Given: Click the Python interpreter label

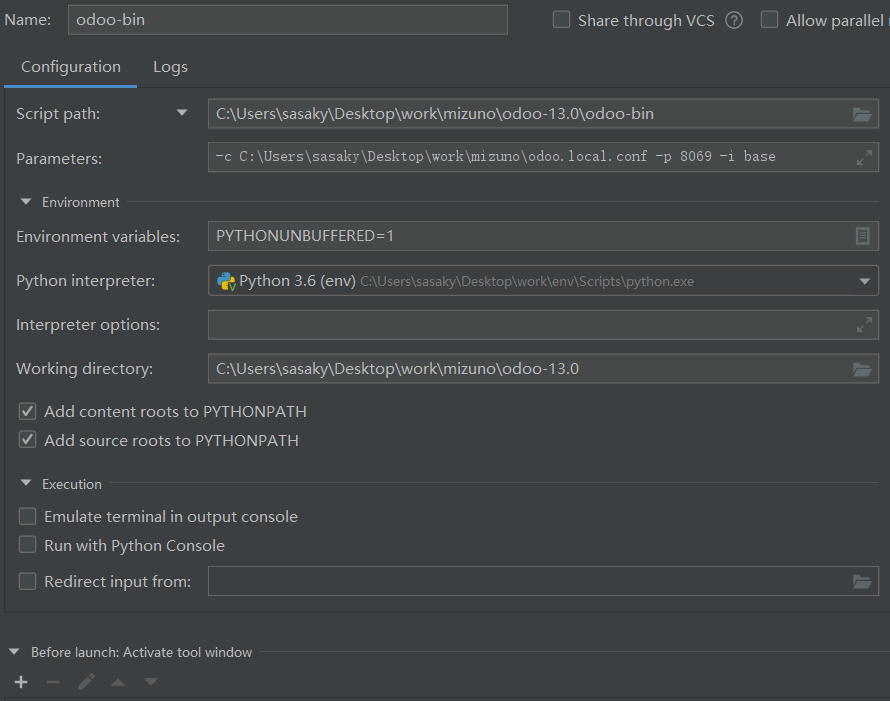Looking at the screenshot, I should coord(86,281).
